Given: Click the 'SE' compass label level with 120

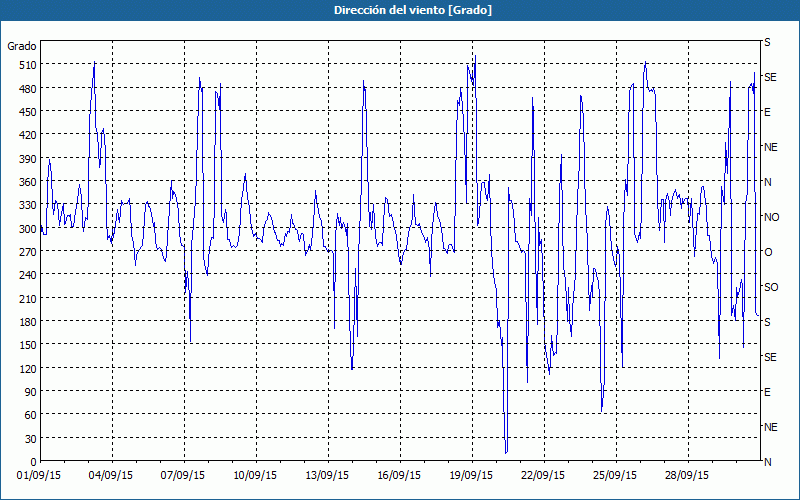Looking at the screenshot, I should pyautogui.click(x=770, y=357).
